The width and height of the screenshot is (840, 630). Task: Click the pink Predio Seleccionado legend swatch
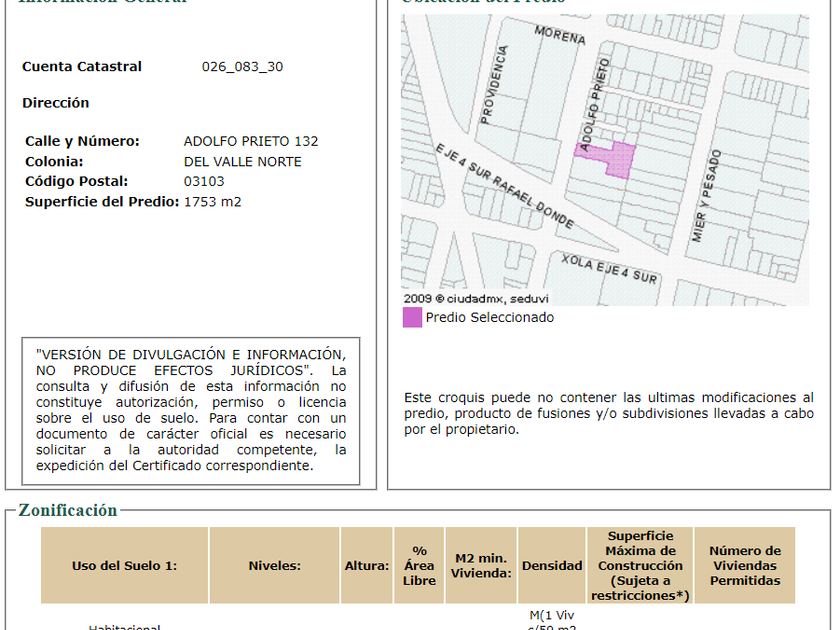coord(412,318)
